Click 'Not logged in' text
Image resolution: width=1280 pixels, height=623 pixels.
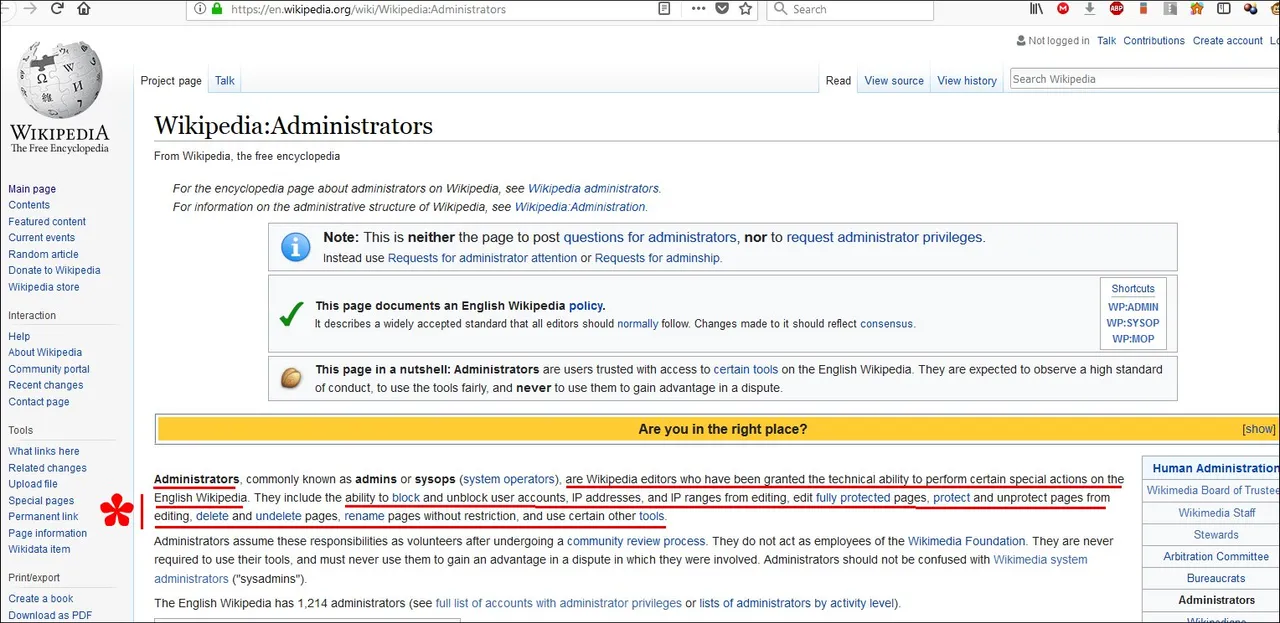click(x=1058, y=41)
